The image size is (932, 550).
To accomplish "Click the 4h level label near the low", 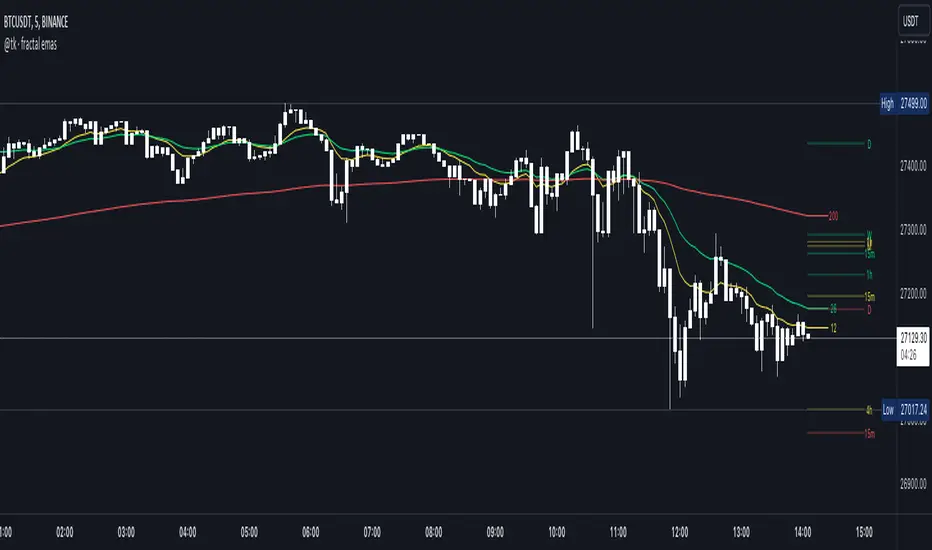I will click(869, 410).
